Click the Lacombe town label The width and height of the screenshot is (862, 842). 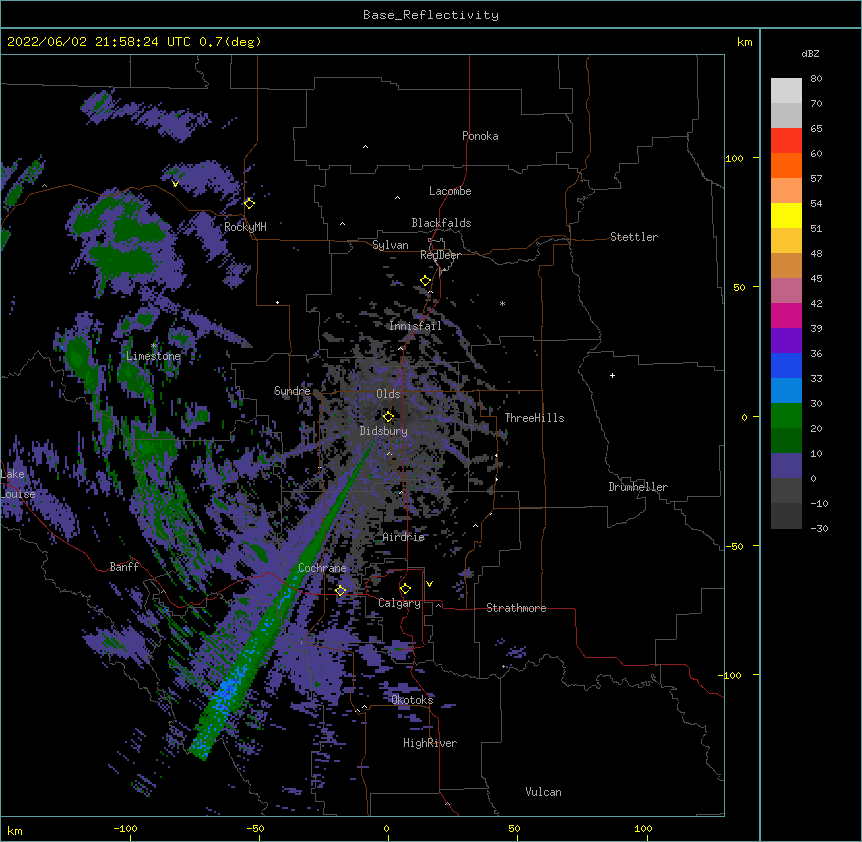coord(450,191)
